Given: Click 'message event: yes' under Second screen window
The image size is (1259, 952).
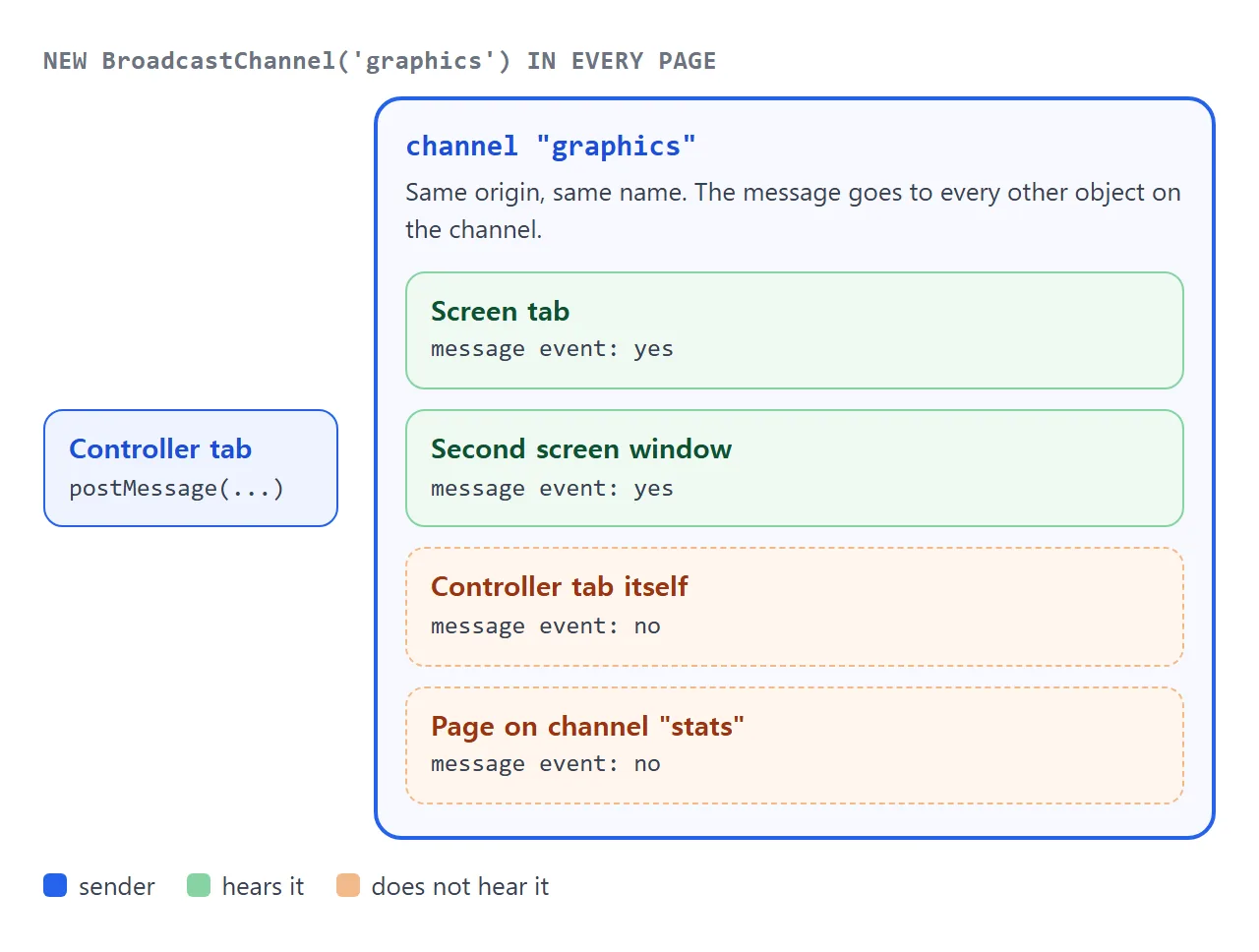Looking at the screenshot, I should [552, 489].
